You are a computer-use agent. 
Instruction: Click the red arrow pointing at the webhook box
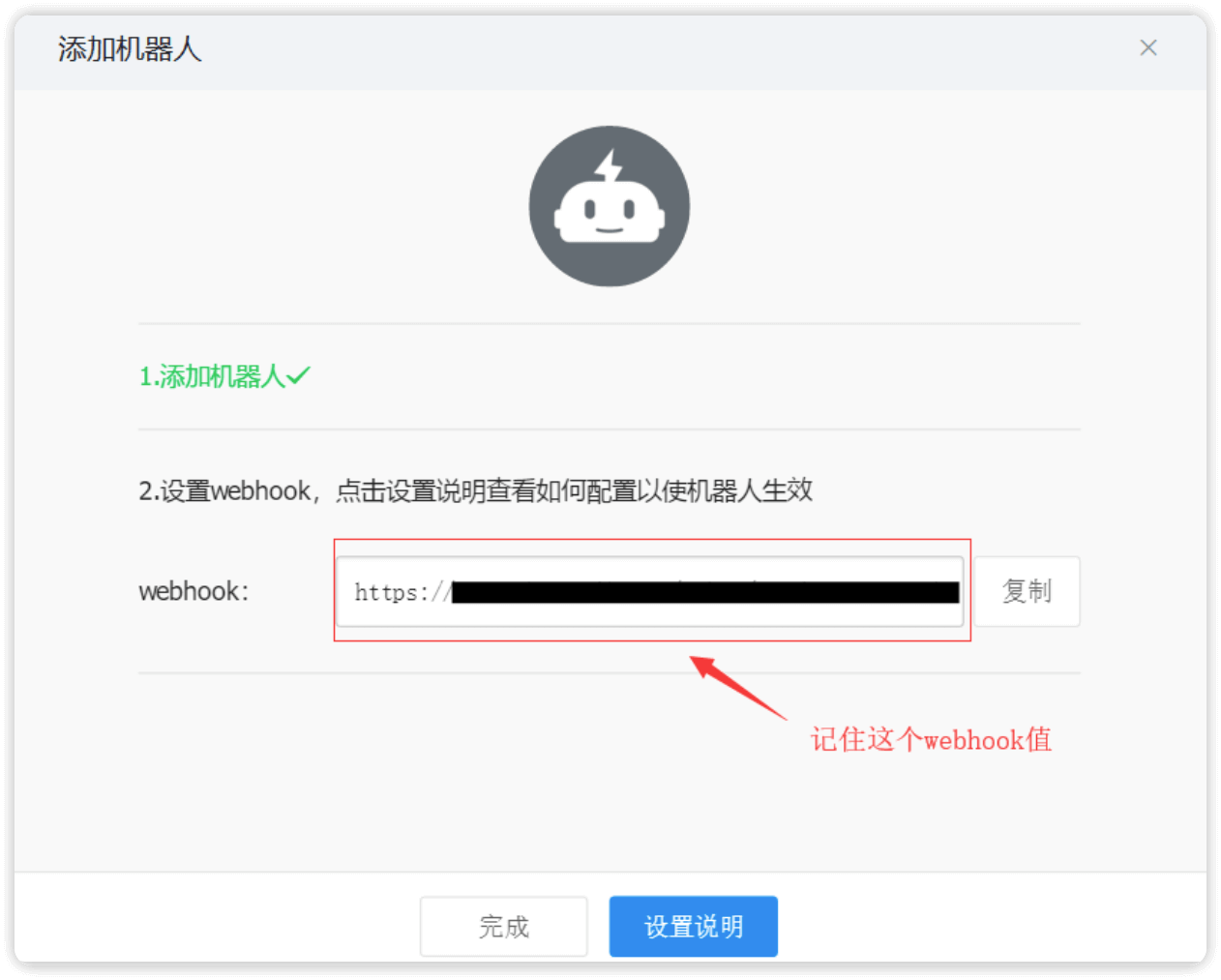point(738,688)
